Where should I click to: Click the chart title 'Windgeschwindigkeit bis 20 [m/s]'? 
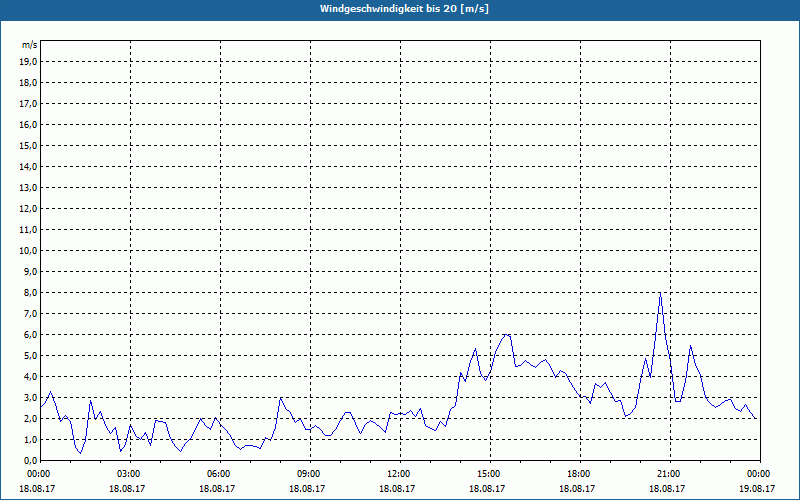(x=404, y=9)
